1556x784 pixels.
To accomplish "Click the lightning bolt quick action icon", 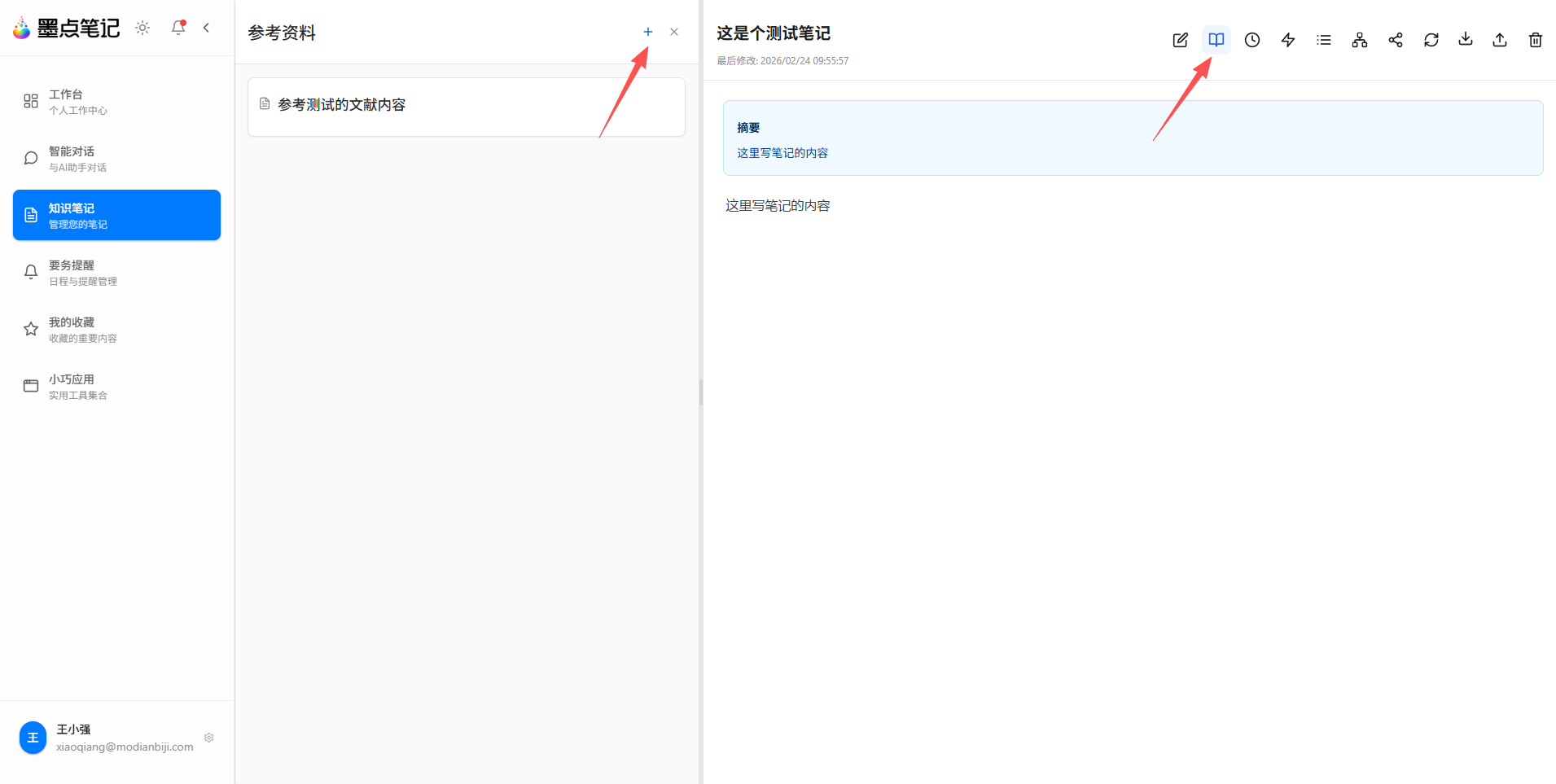I will coord(1287,40).
